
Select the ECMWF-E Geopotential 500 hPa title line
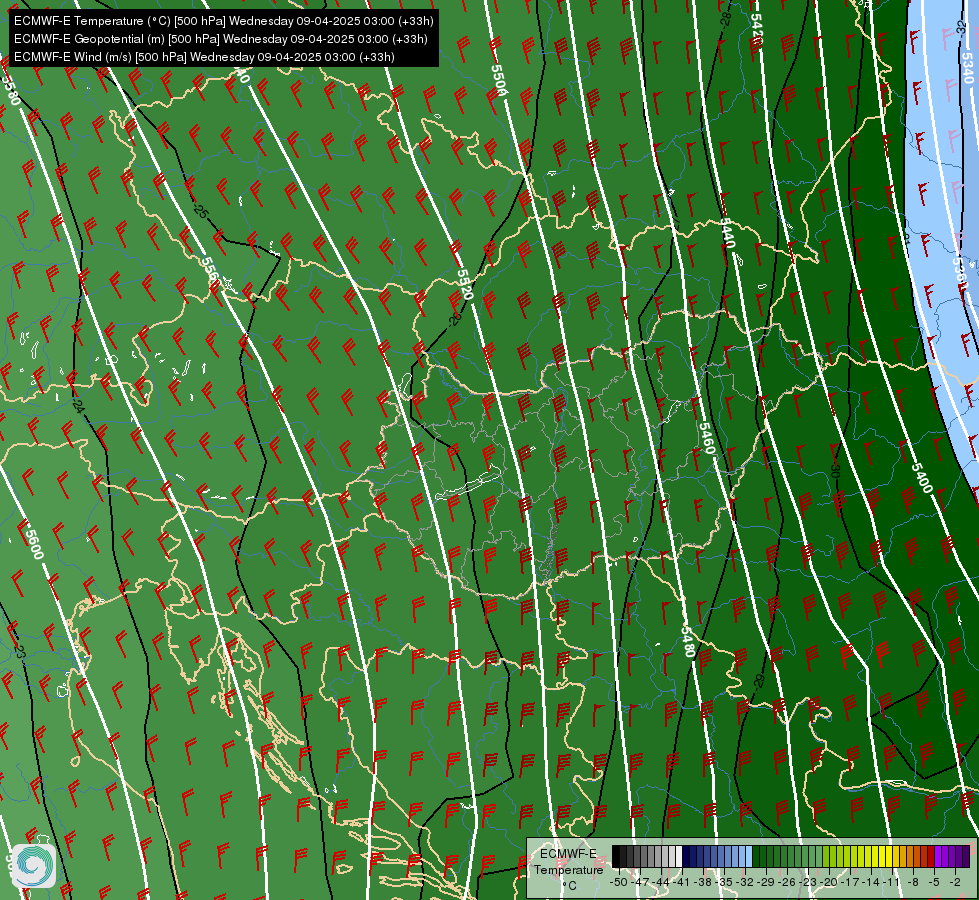pos(220,39)
